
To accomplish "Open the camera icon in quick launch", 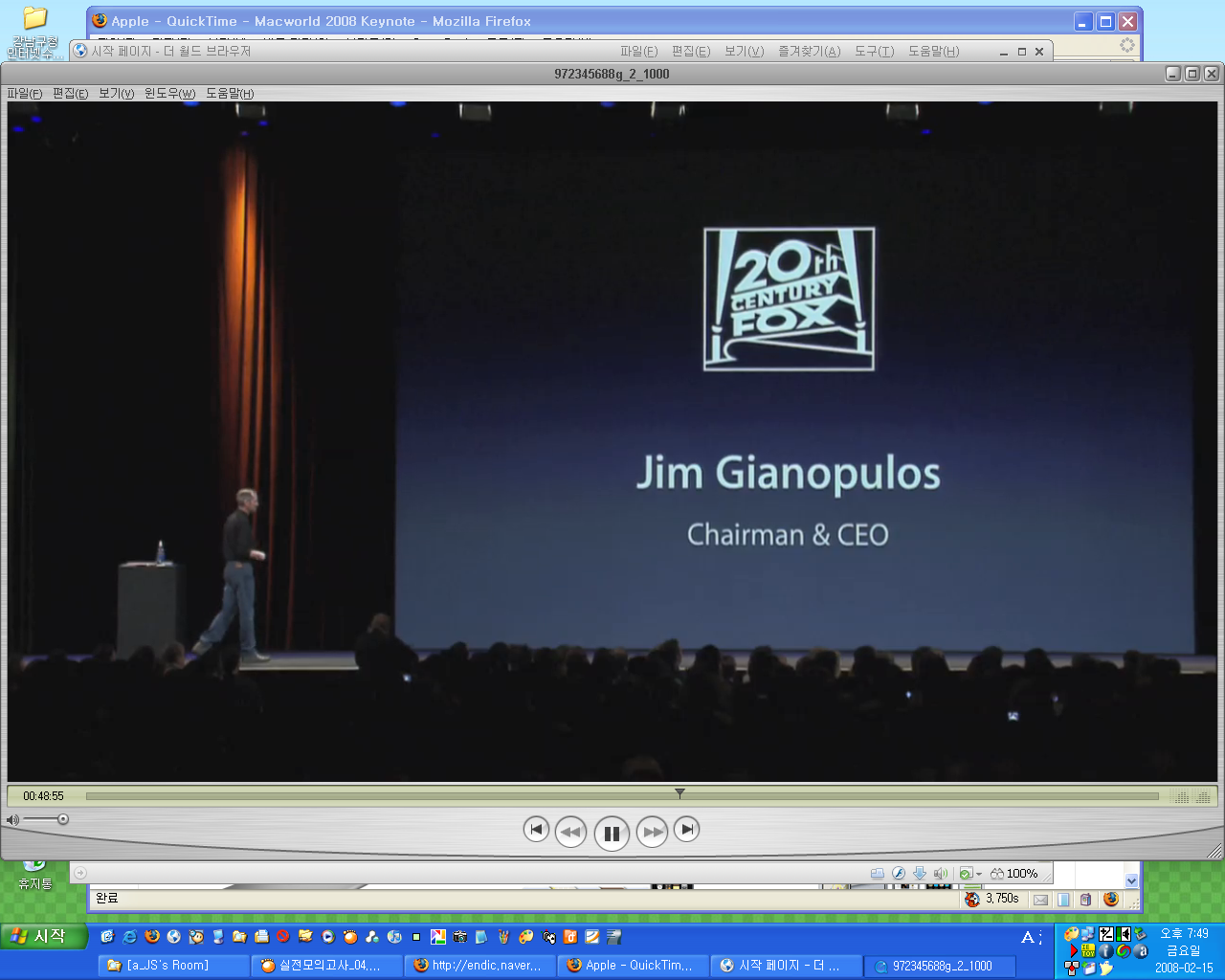I will click(459, 937).
